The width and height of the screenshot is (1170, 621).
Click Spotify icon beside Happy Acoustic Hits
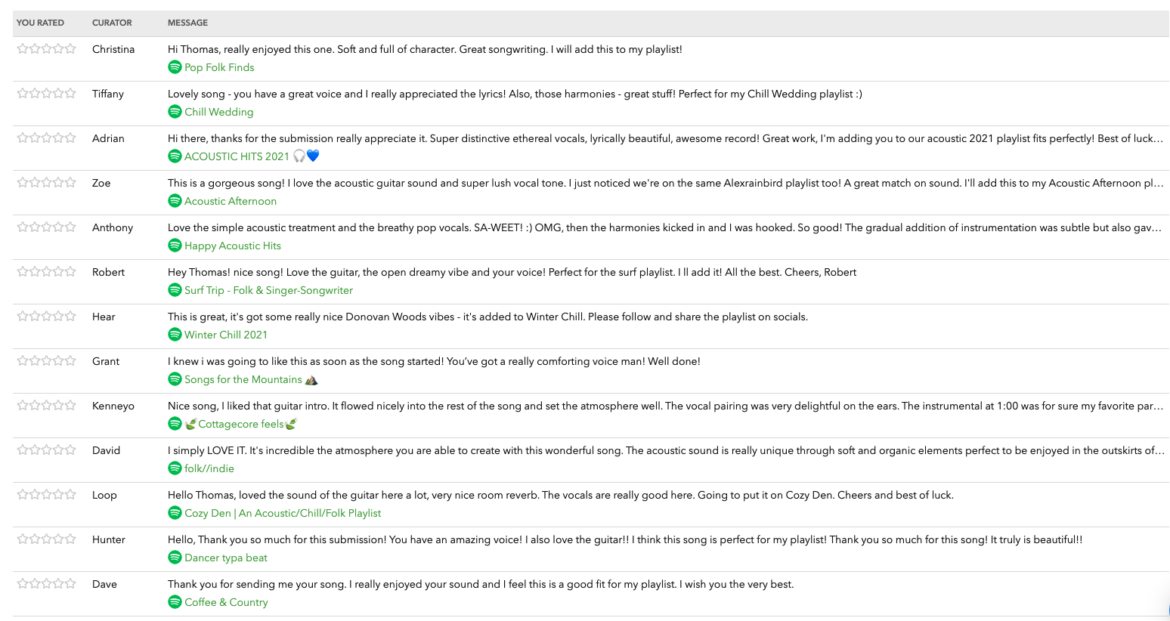[175, 246]
